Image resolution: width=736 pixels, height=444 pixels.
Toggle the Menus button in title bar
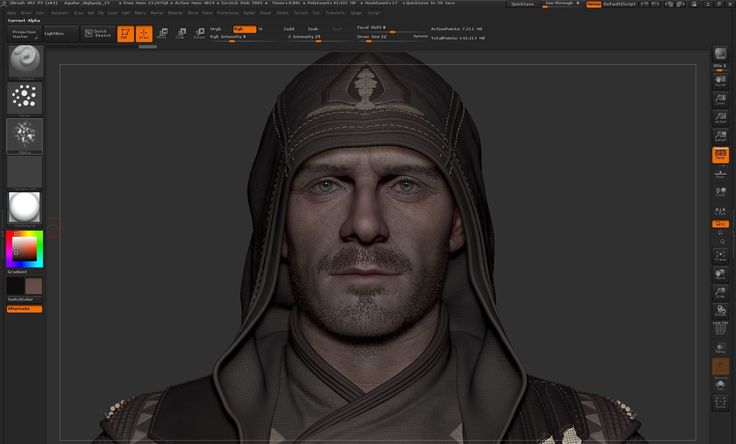pyautogui.click(x=593, y=4)
